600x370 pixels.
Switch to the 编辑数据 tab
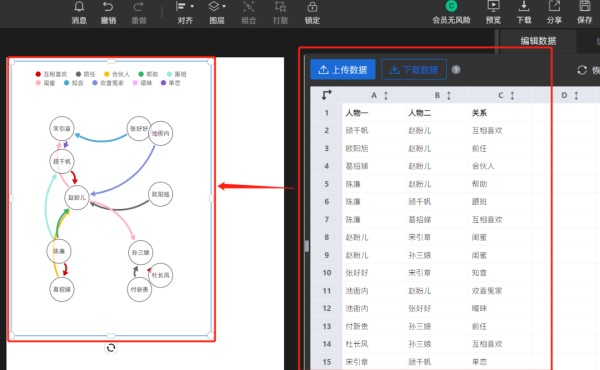[x=538, y=41]
